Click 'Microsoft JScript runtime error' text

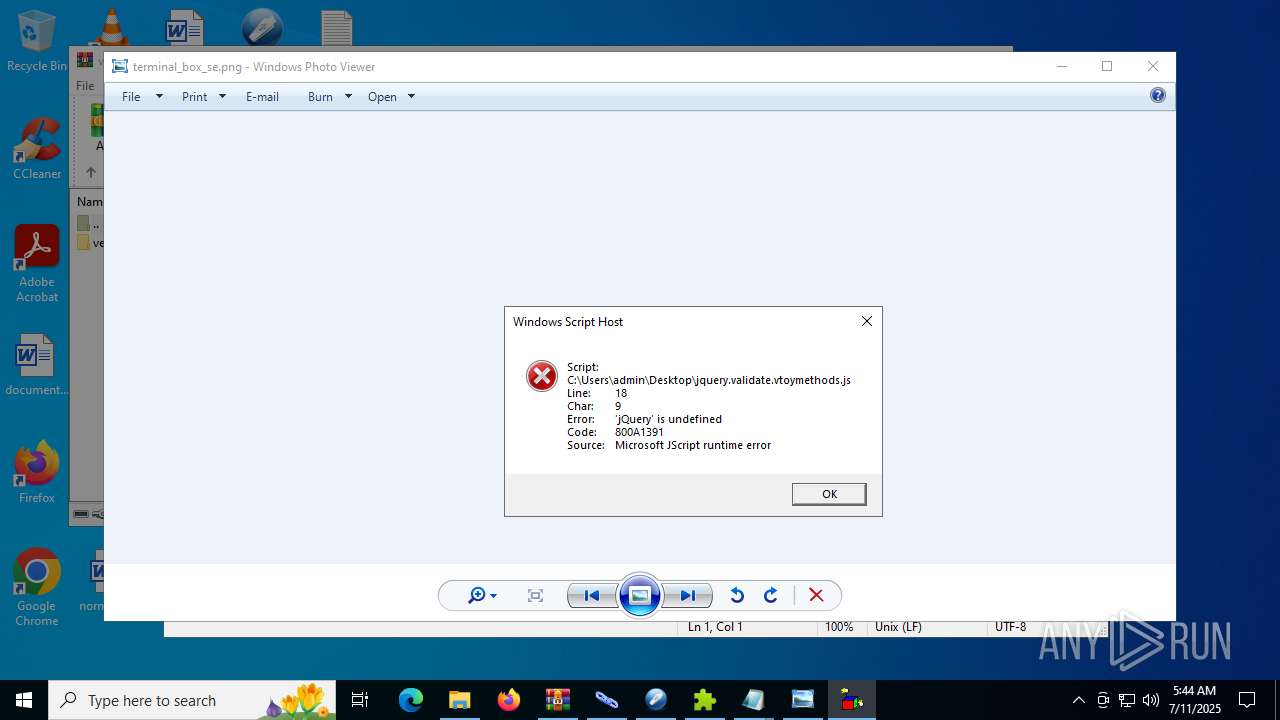pos(693,445)
